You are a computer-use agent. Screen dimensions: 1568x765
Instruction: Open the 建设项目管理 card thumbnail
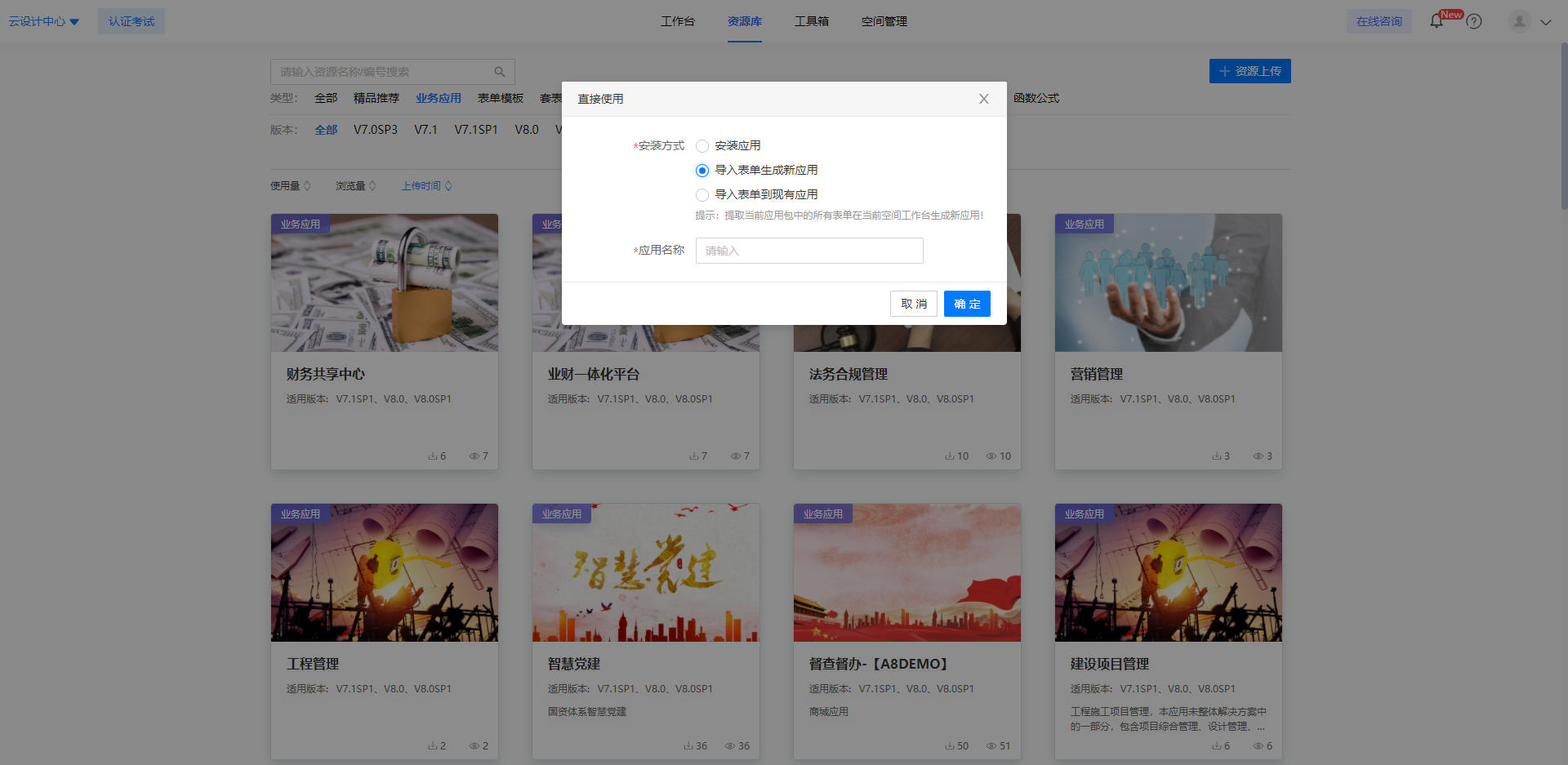tap(1169, 572)
